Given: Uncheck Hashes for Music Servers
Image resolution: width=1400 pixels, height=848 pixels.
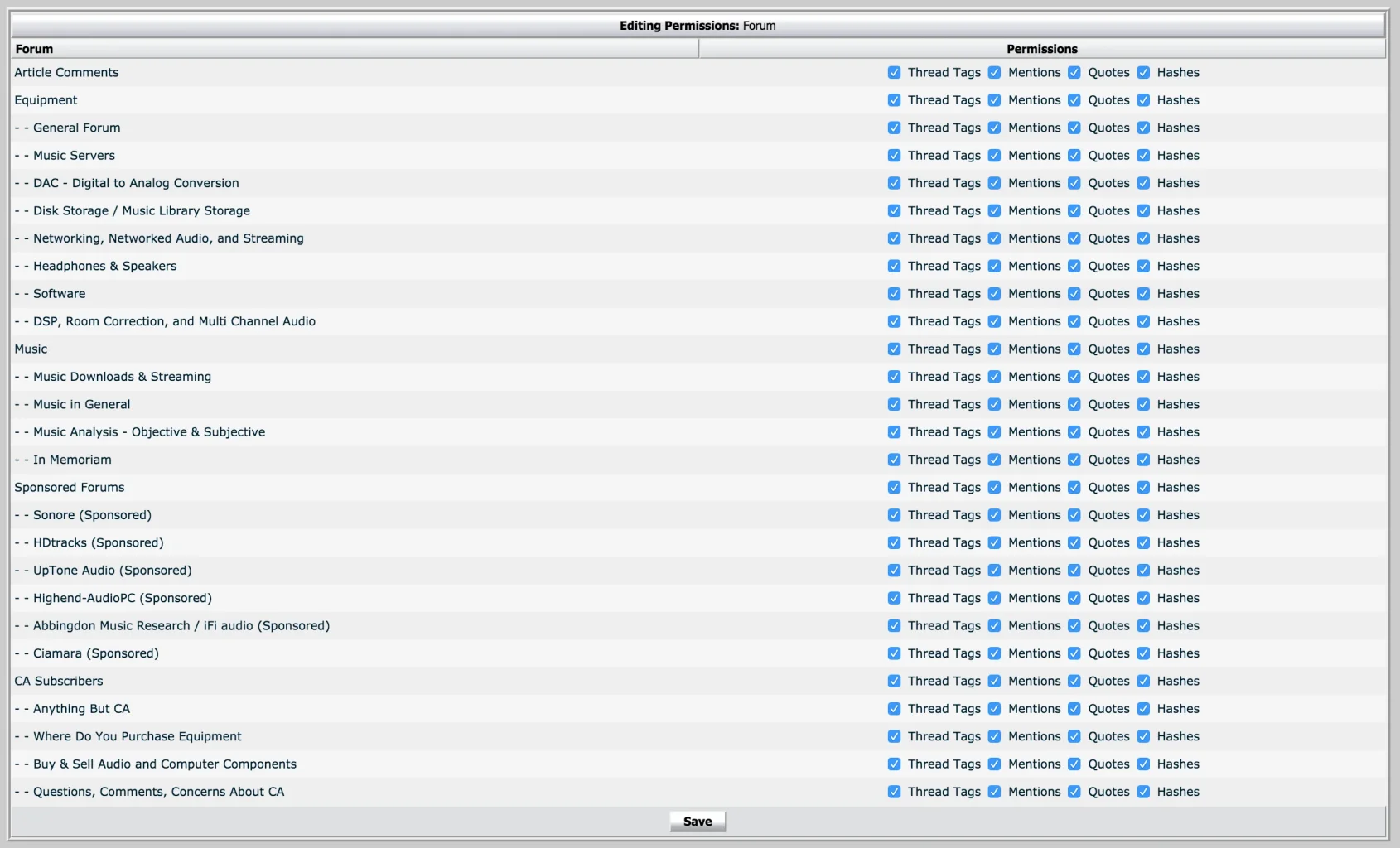Looking at the screenshot, I should coord(1143,156).
